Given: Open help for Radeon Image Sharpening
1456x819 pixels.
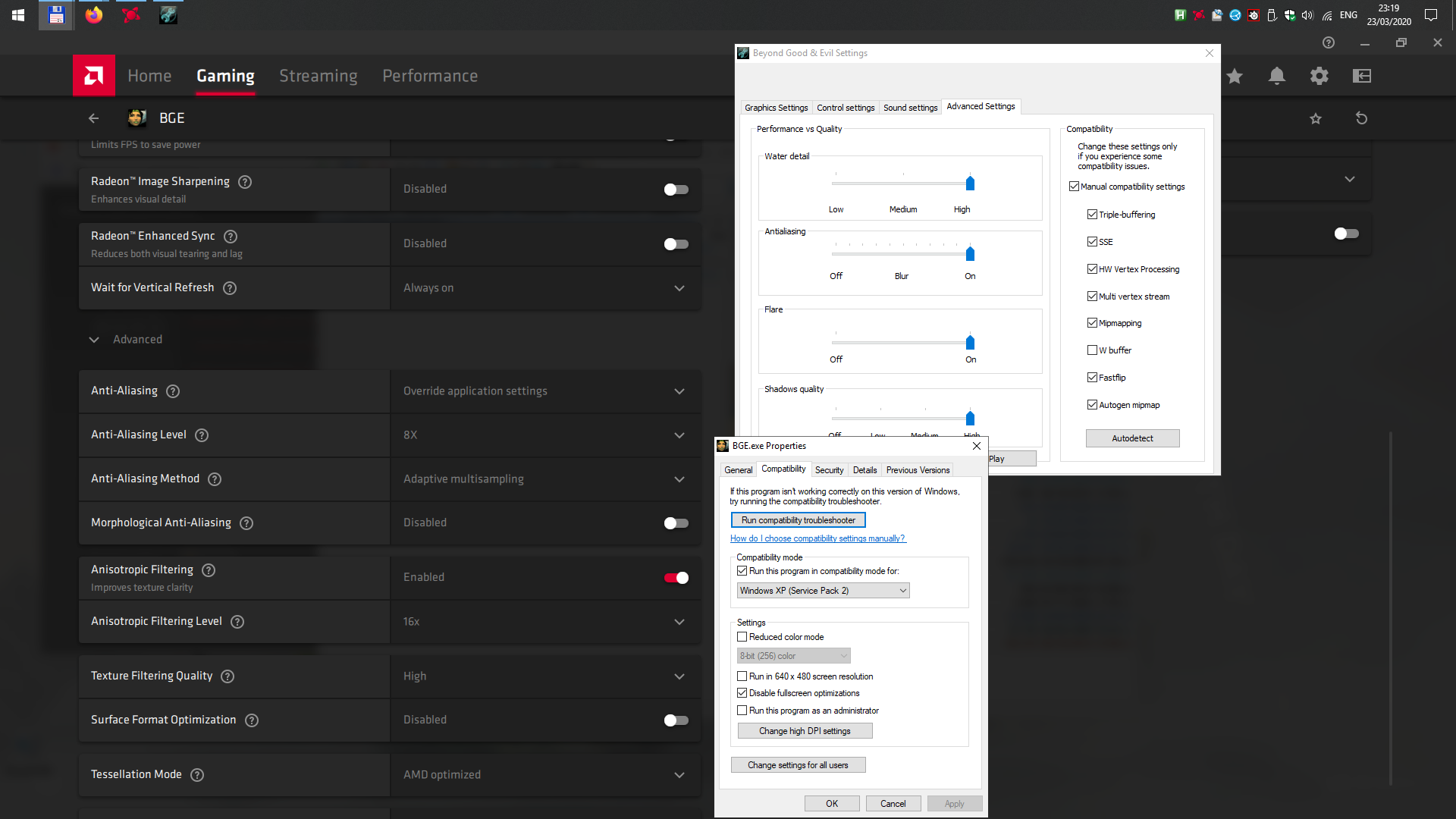Looking at the screenshot, I should tap(245, 182).
